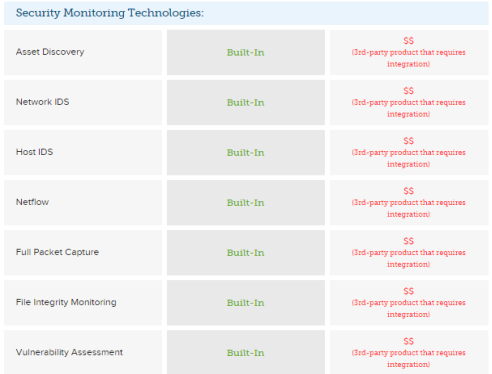
Task: Click the Network IDS label
Action: coord(43,102)
